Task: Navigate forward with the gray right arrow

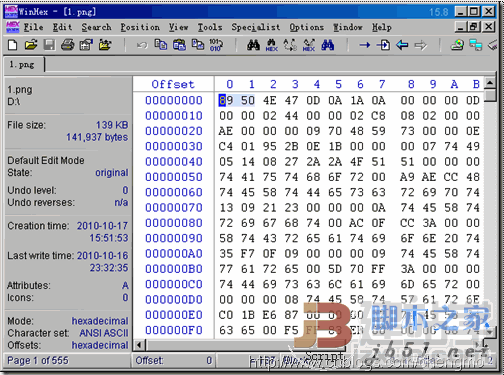Action: click(x=421, y=45)
